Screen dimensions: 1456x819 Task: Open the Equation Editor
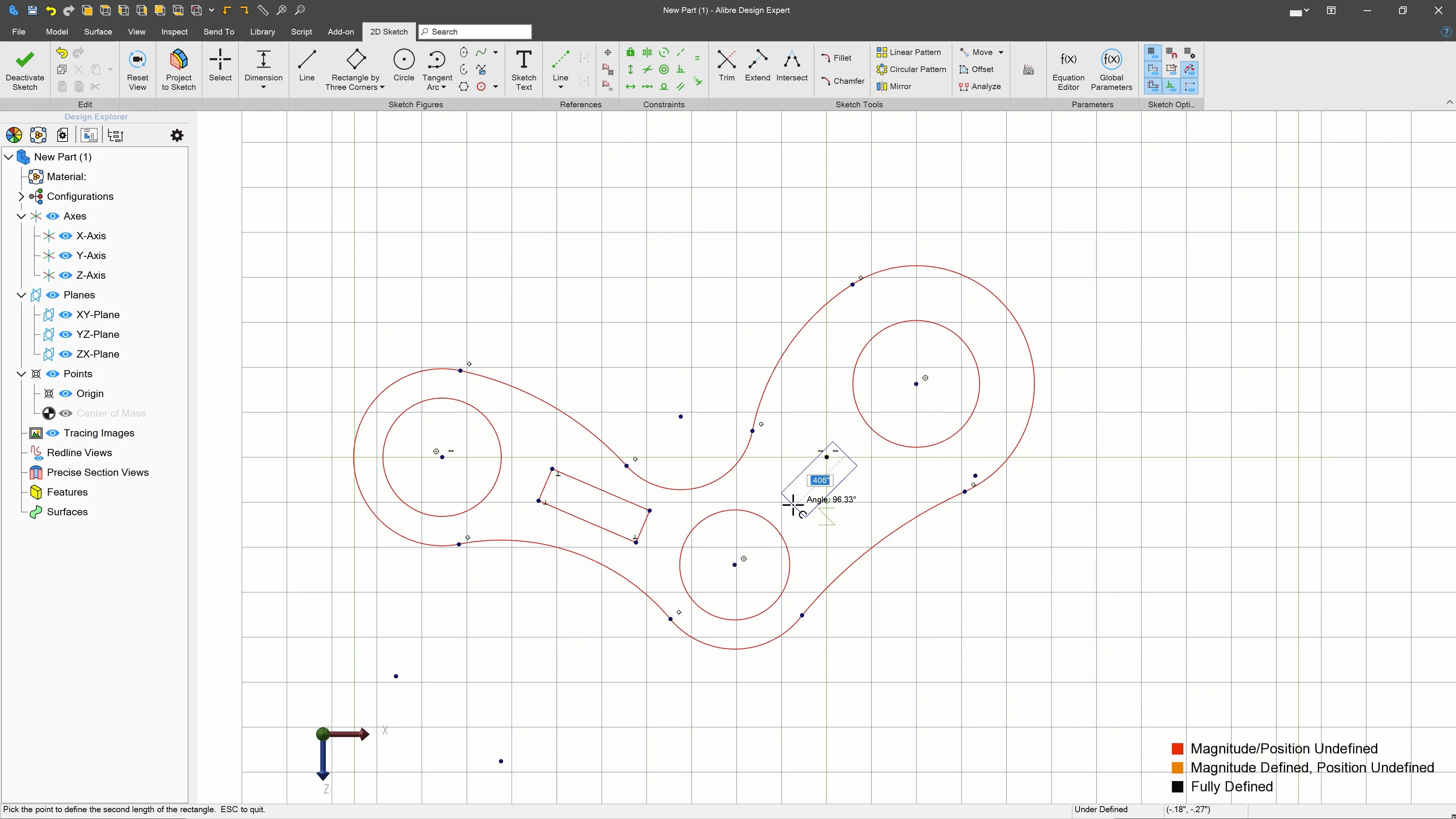click(1068, 69)
